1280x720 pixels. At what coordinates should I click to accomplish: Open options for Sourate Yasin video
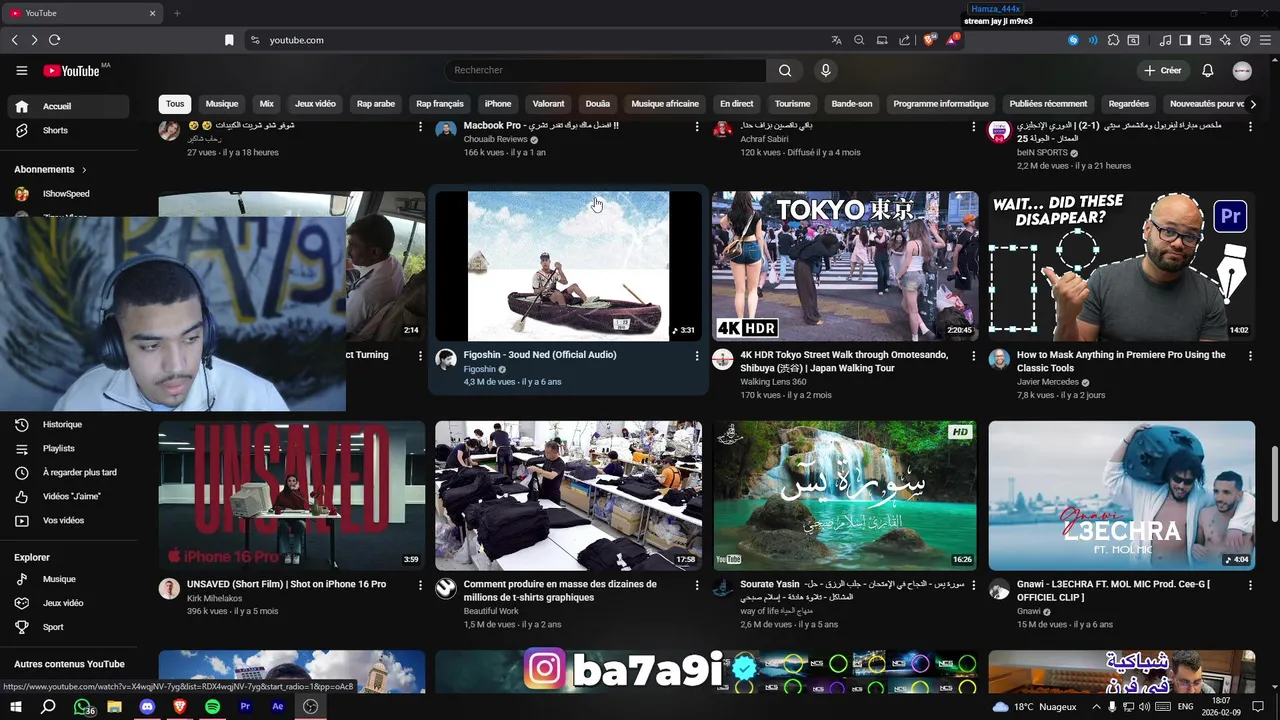(973, 585)
